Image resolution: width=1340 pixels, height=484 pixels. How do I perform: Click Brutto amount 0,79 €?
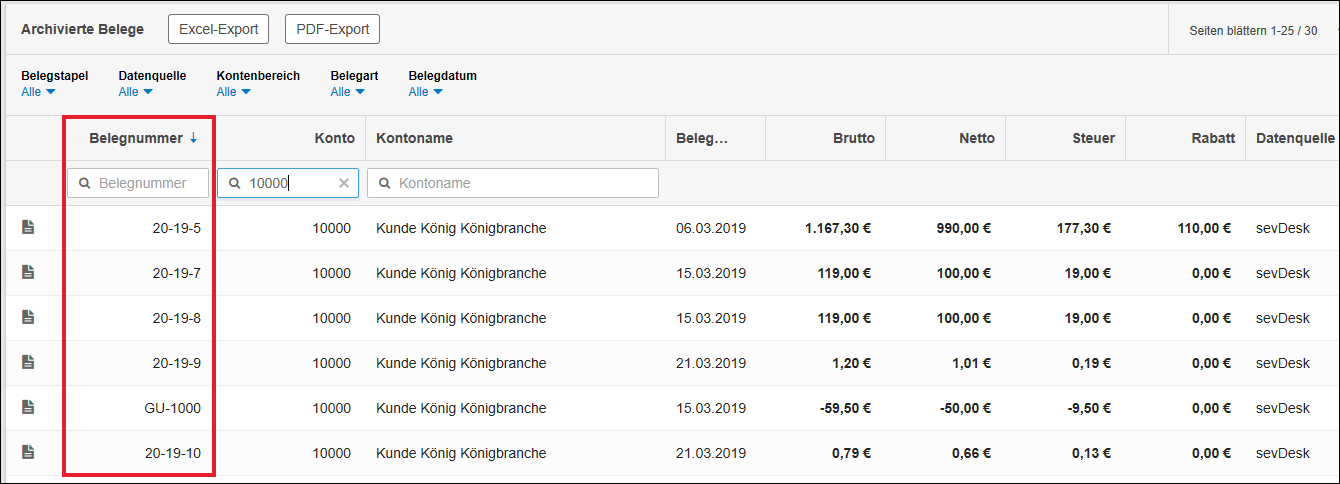[x=851, y=453]
